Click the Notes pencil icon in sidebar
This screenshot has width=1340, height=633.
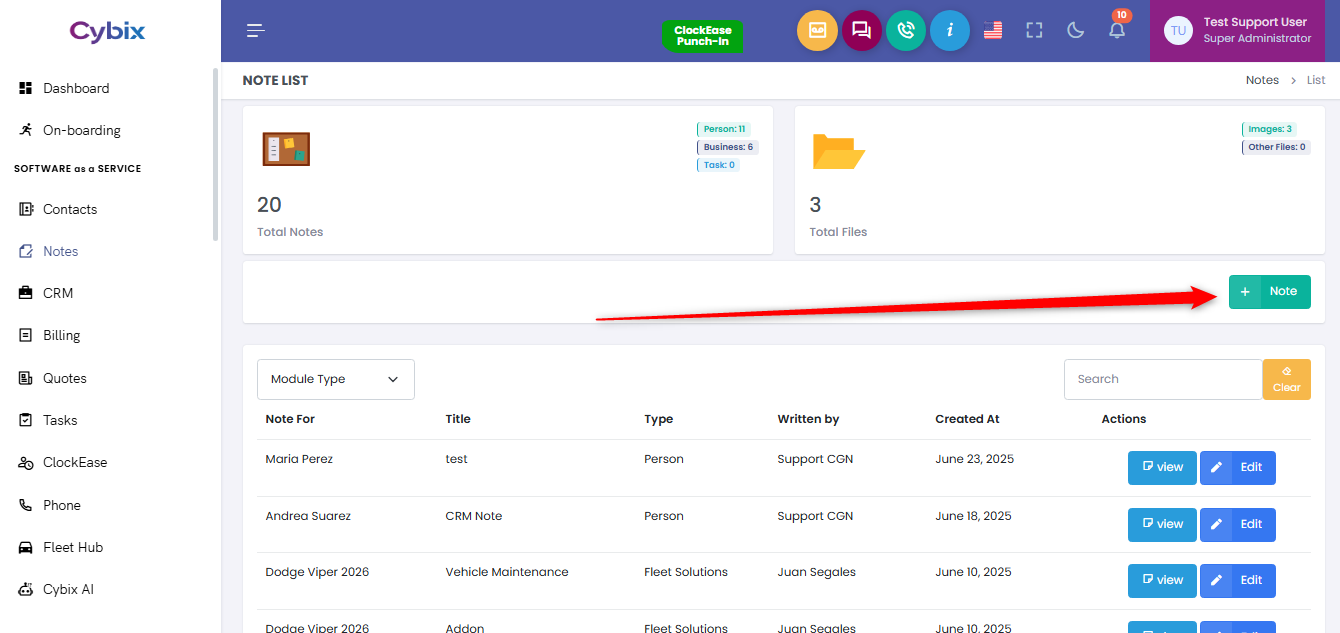point(26,251)
